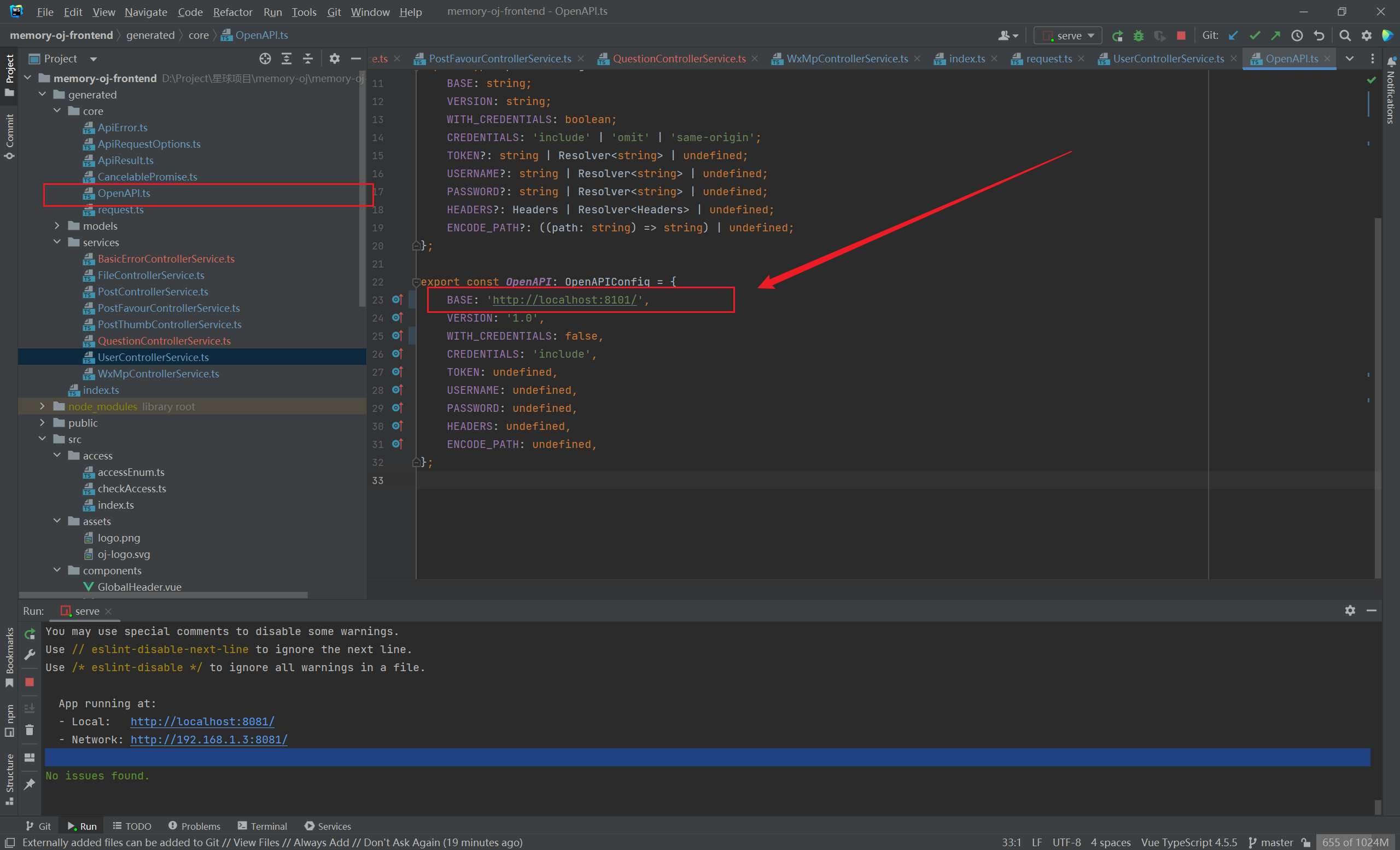Show hidden editor tabs chevron
The width and height of the screenshot is (1400, 850).
pyautogui.click(x=1350, y=59)
